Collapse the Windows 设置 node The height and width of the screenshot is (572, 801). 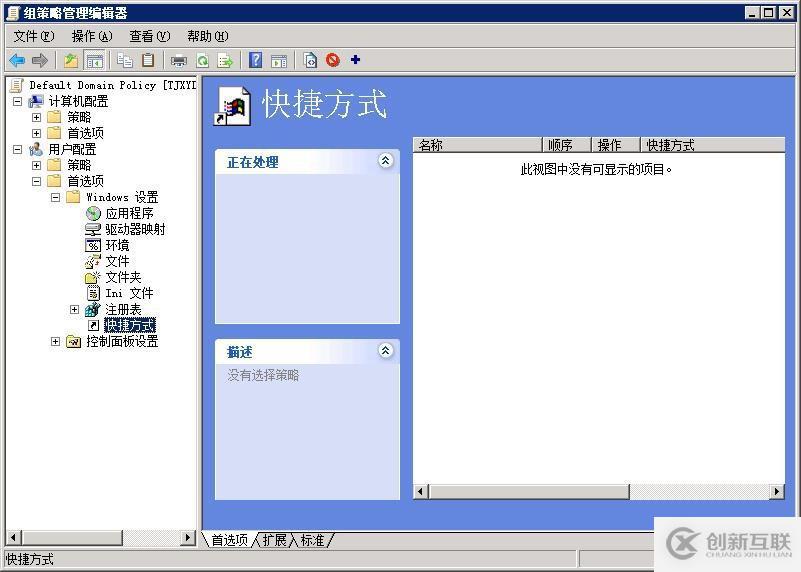[55, 197]
